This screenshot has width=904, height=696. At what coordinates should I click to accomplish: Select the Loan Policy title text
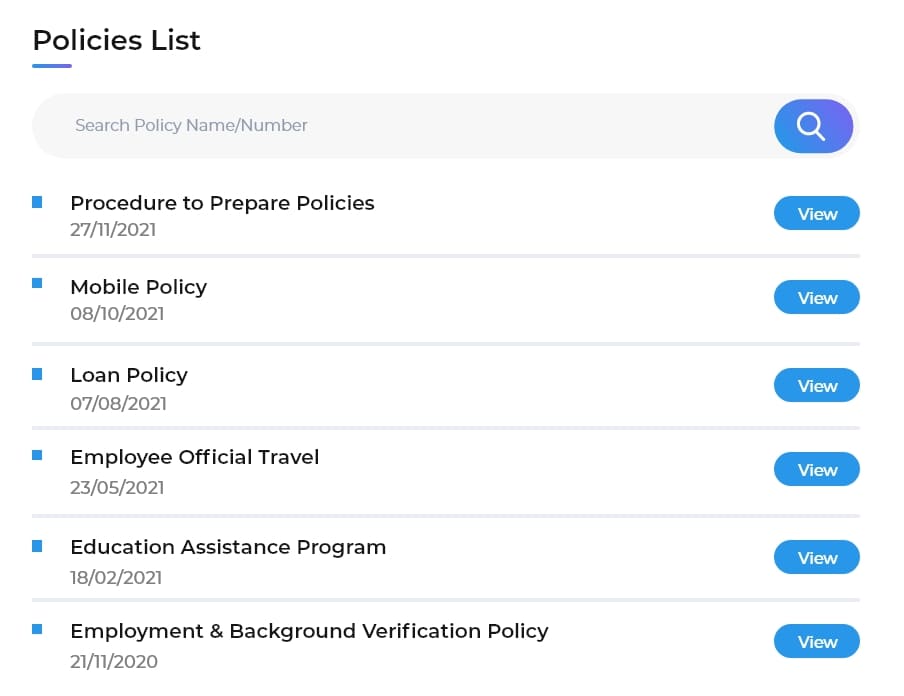tap(129, 375)
